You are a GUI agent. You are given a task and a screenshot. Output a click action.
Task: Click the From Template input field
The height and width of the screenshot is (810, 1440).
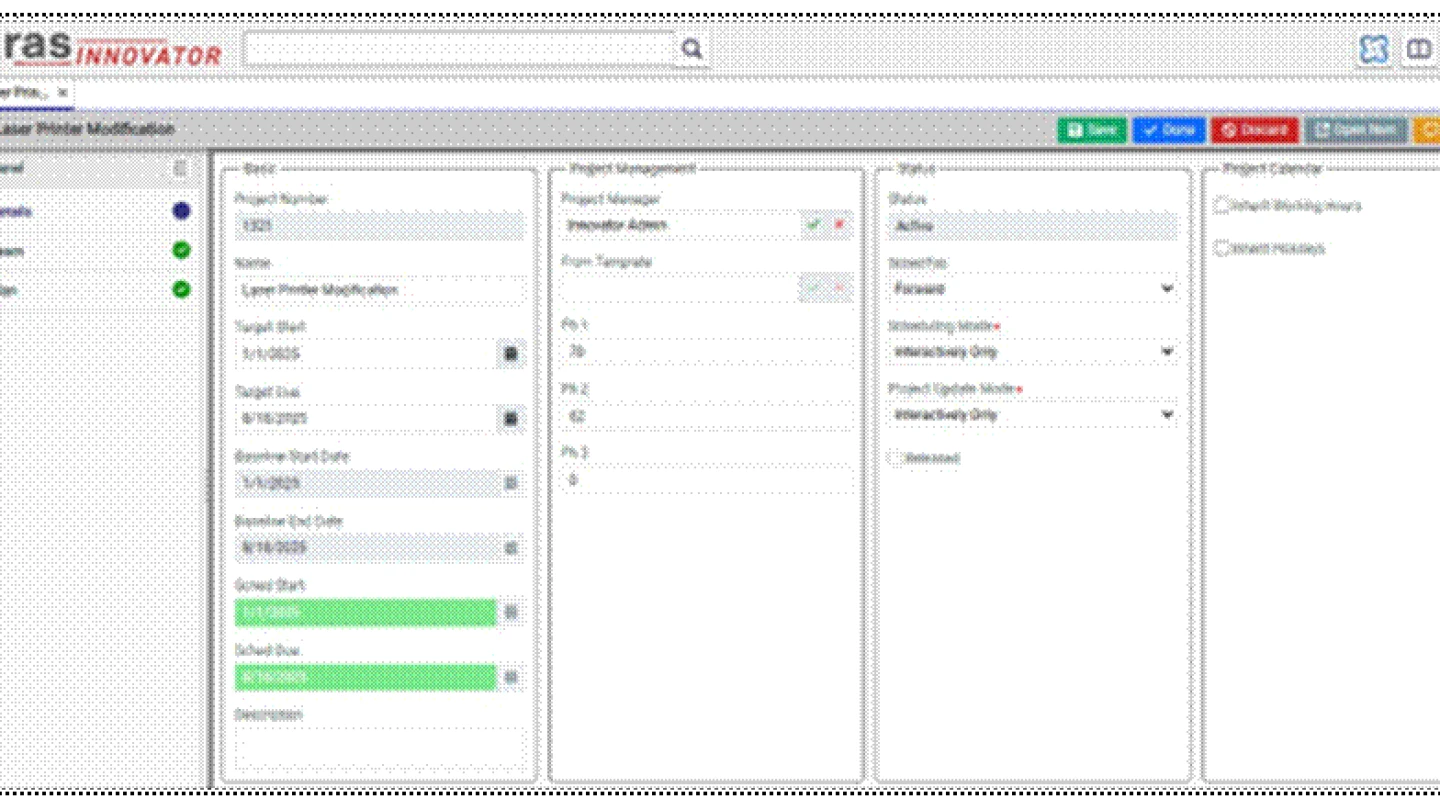point(680,288)
